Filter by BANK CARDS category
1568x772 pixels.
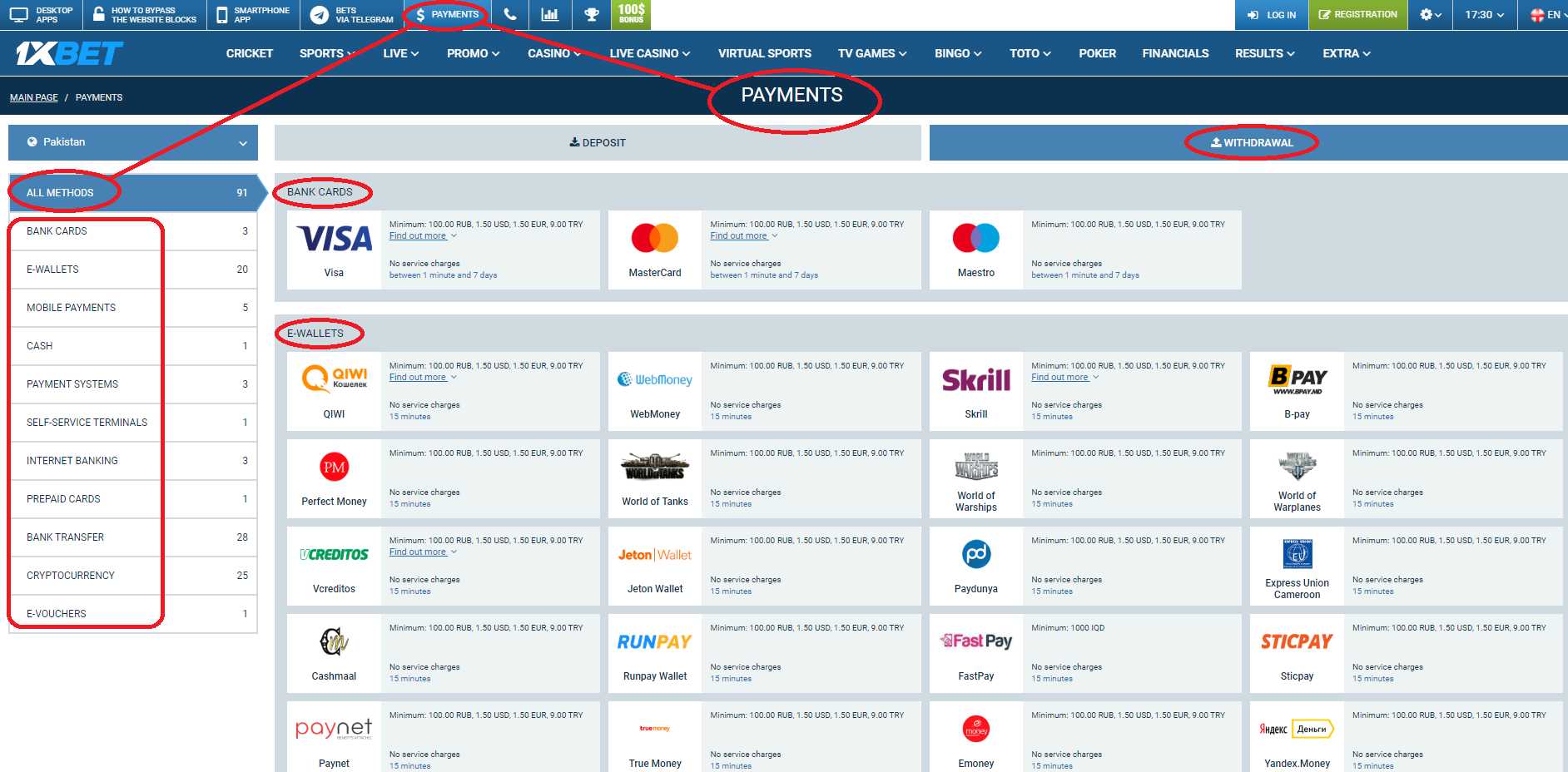tap(133, 231)
